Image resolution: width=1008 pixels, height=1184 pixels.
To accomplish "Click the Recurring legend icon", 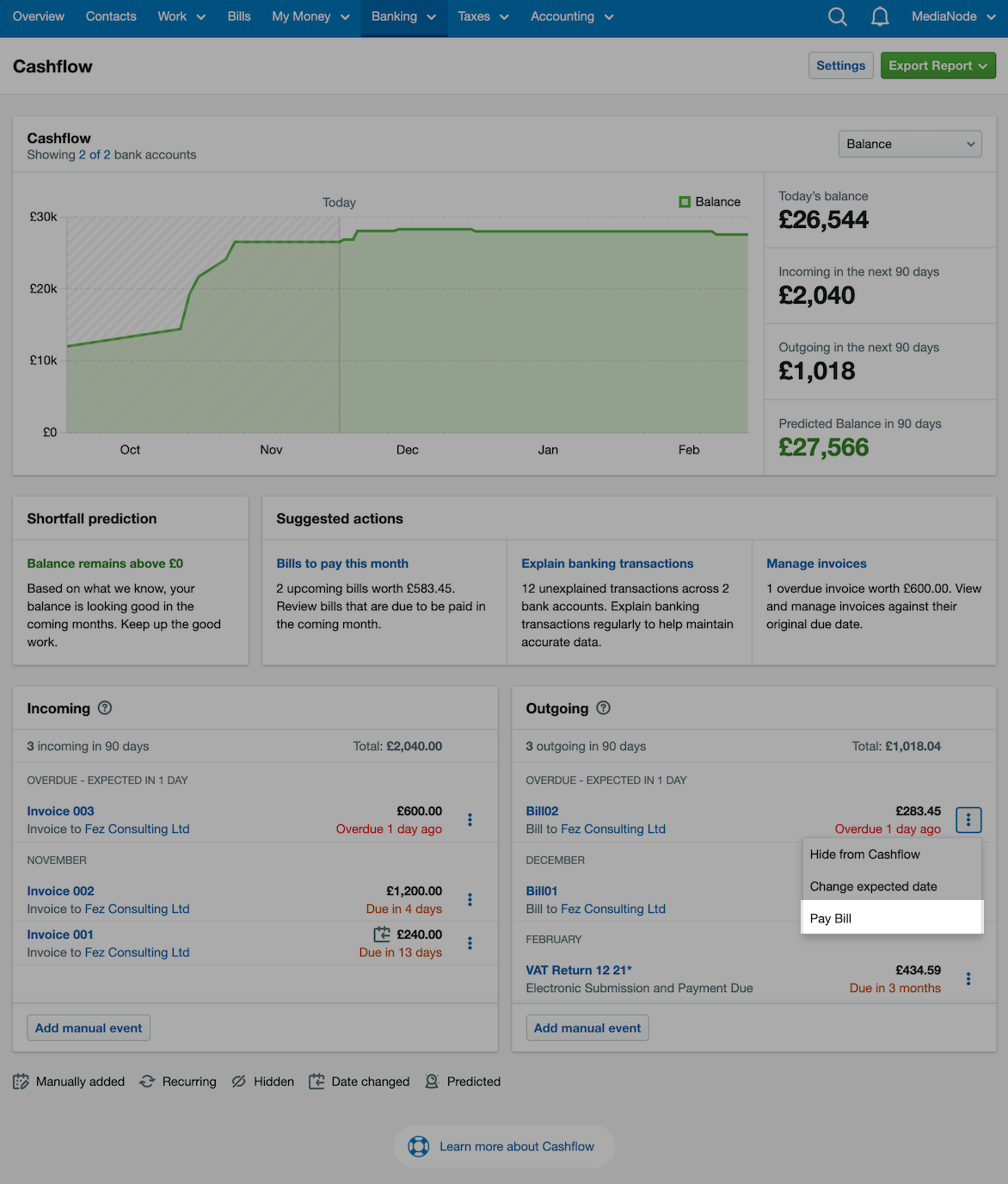I will (x=147, y=1082).
